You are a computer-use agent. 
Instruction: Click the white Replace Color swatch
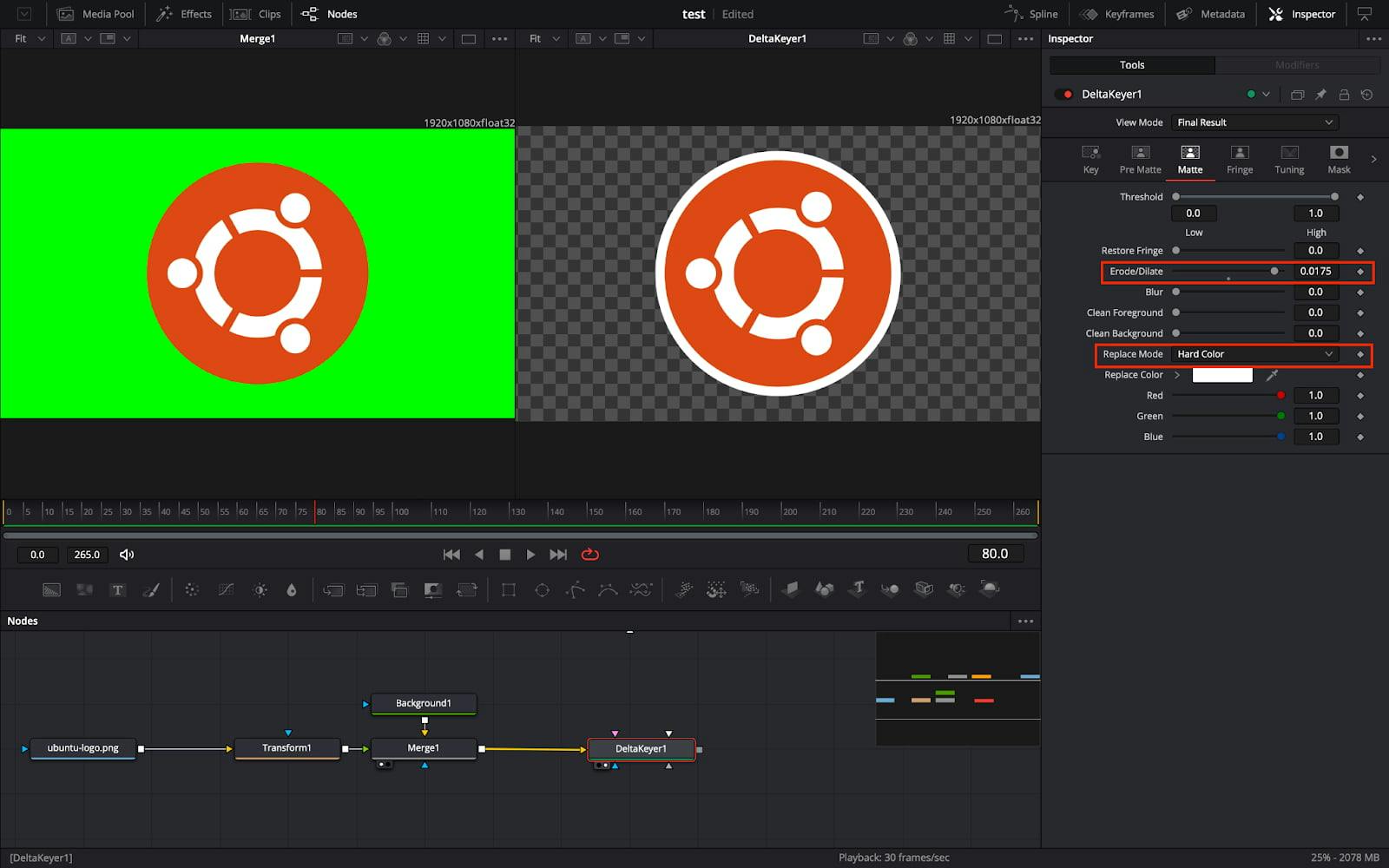1222,374
